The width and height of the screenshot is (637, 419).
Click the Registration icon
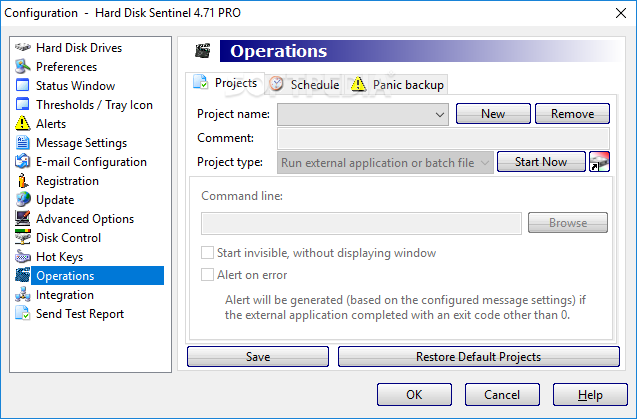23,181
